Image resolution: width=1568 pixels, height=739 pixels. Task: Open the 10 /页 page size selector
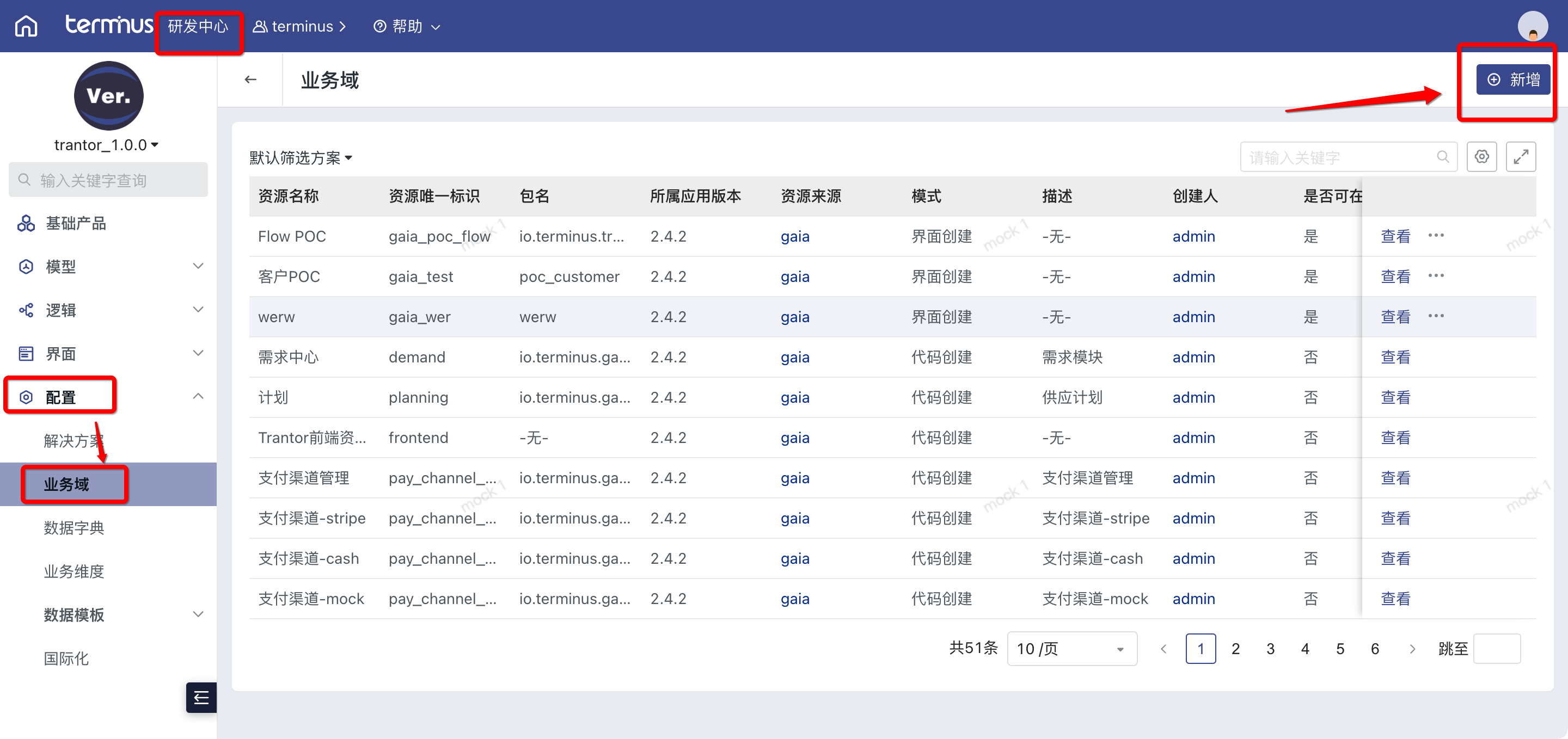coord(1071,648)
